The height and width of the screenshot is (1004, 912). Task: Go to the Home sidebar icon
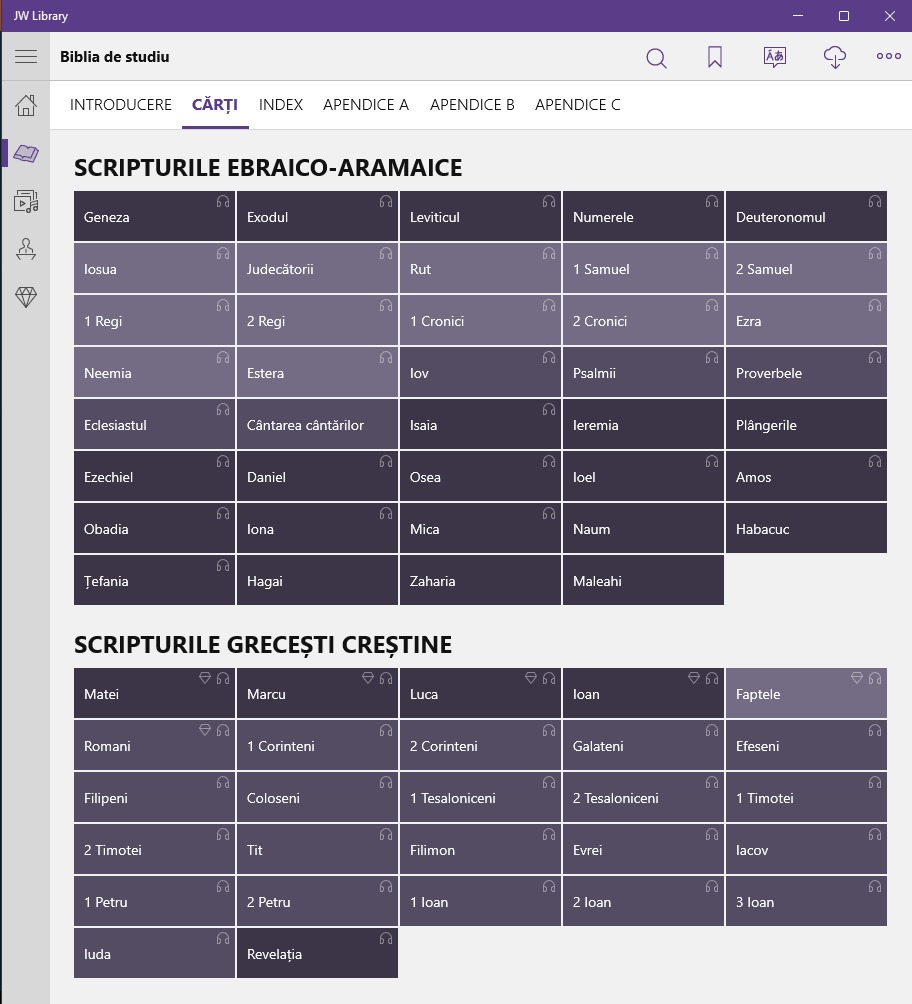click(x=26, y=105)
